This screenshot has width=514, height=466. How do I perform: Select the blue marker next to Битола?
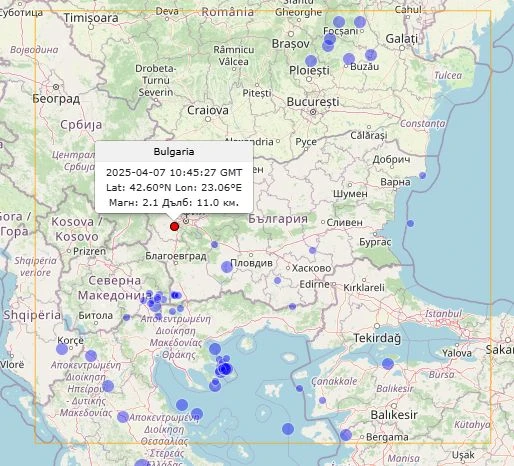pos(126,318)
